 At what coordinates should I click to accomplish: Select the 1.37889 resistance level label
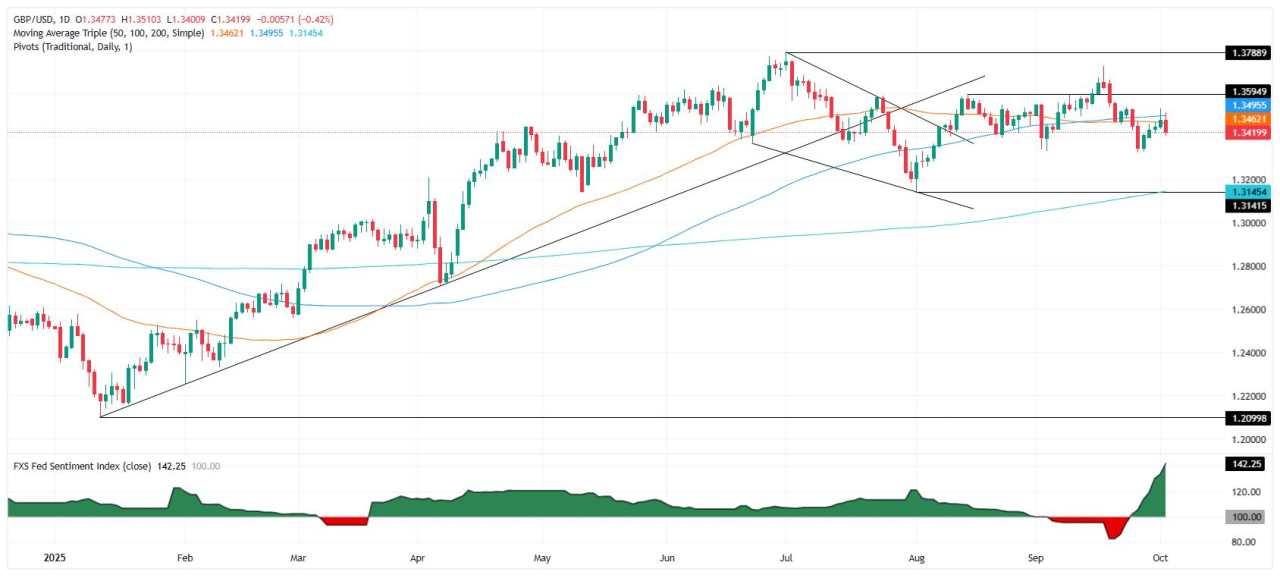pos(1251,52)
